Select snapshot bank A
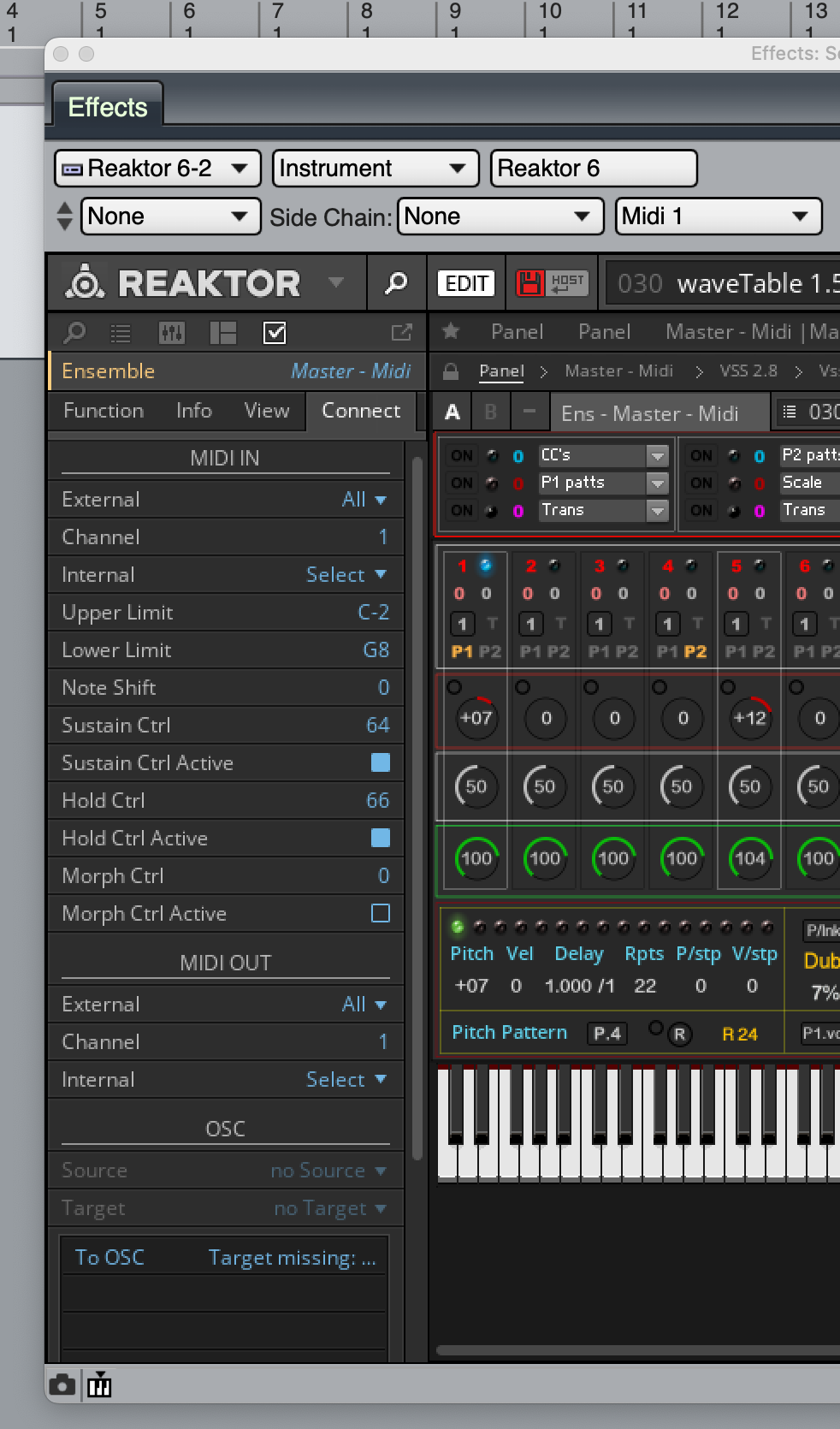This screenshot has height=1429, width=840. 453,412
